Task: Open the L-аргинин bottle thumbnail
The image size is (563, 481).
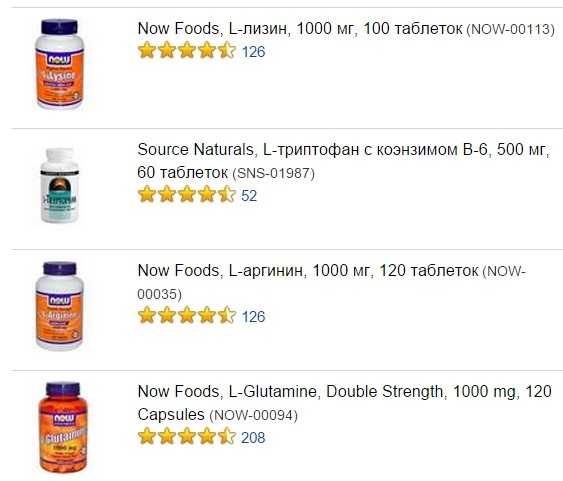Action: [60, 306]
